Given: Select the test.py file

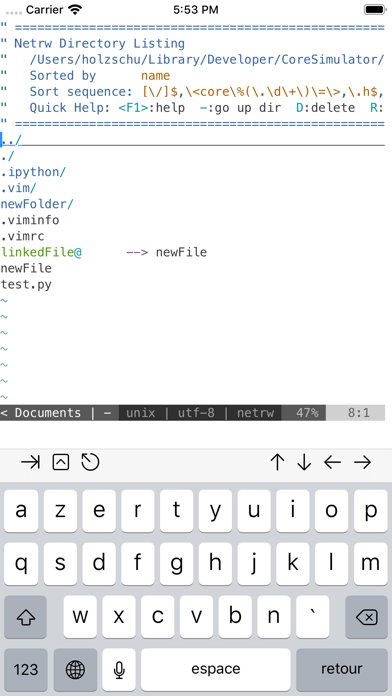Looking at the screenshot, I should click(26, 285).
